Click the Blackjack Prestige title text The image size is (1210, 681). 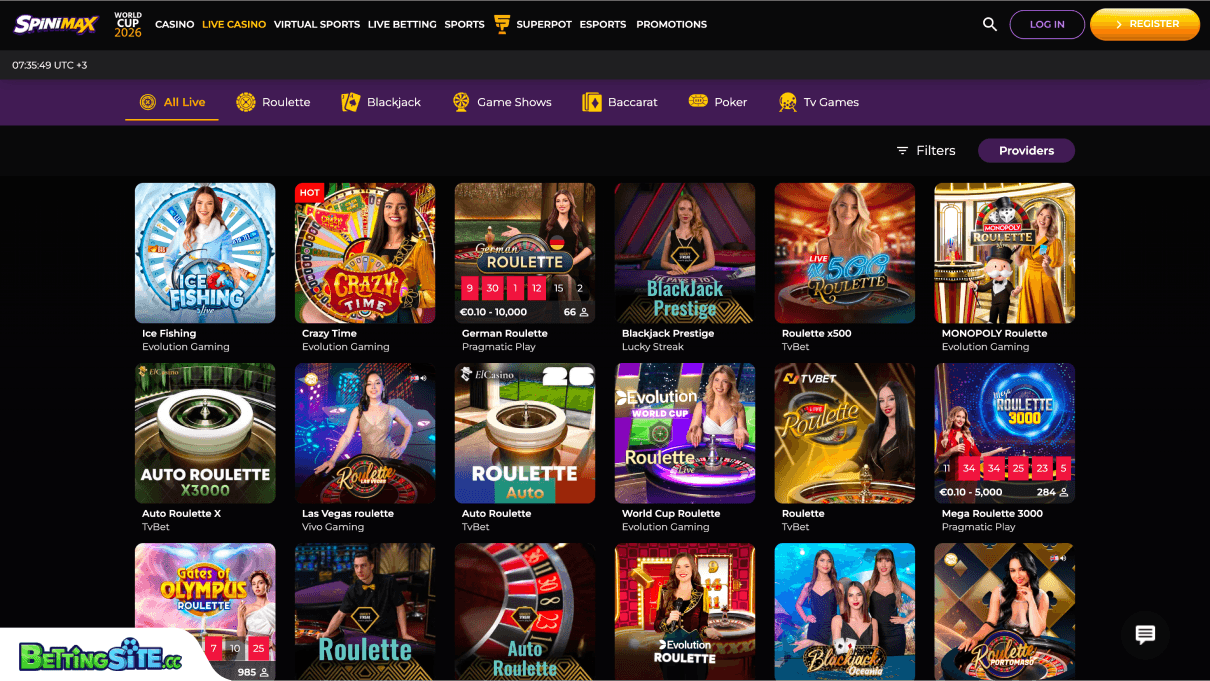click(x=668, y=333)
